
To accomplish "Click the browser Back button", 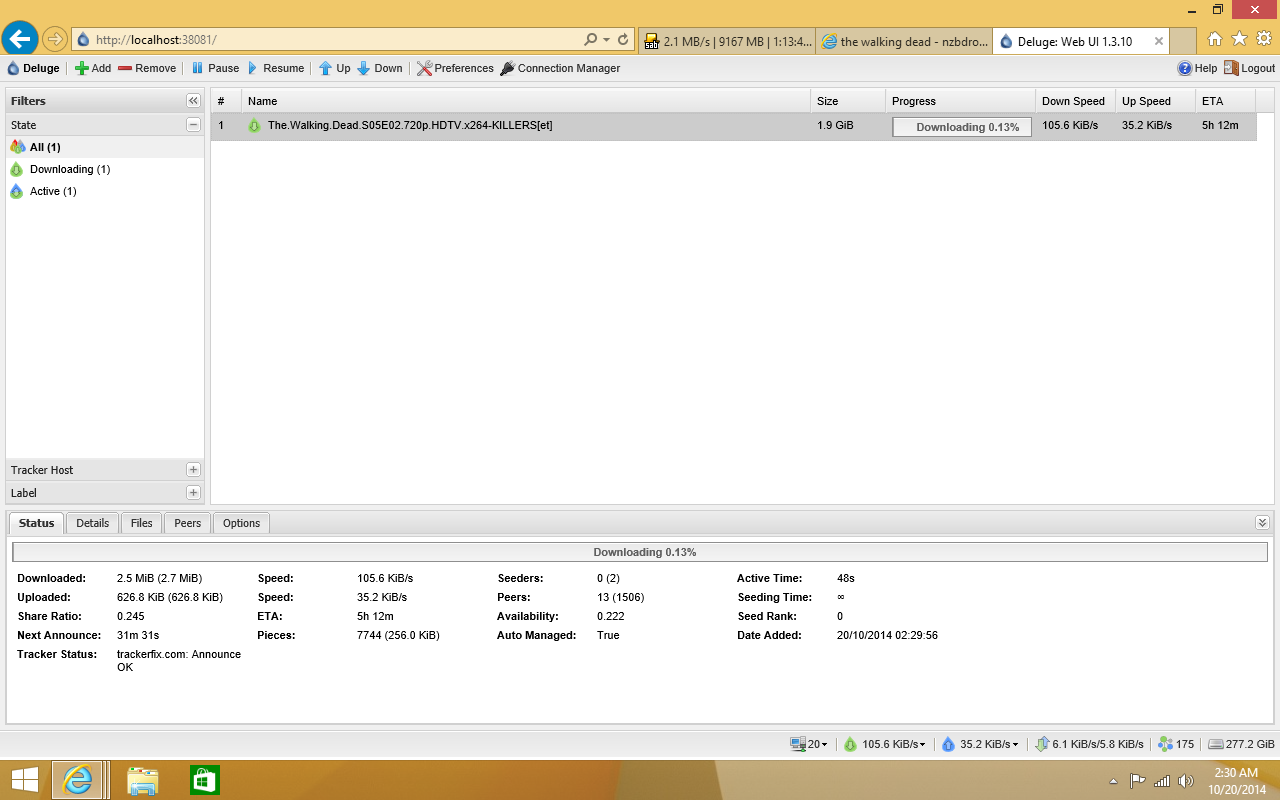I will pyautogui.click(x=20, y=39).
